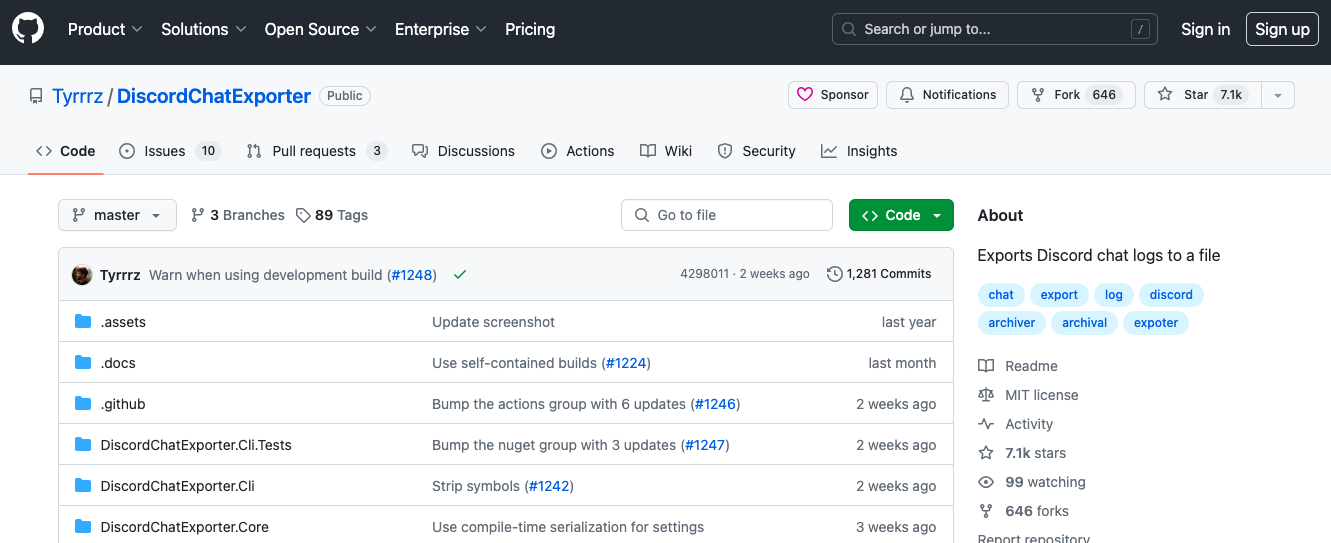Viewport: 1331px width, 543px height.
Task: Open the #1247 nuget group link
Action: click(704, 445)
